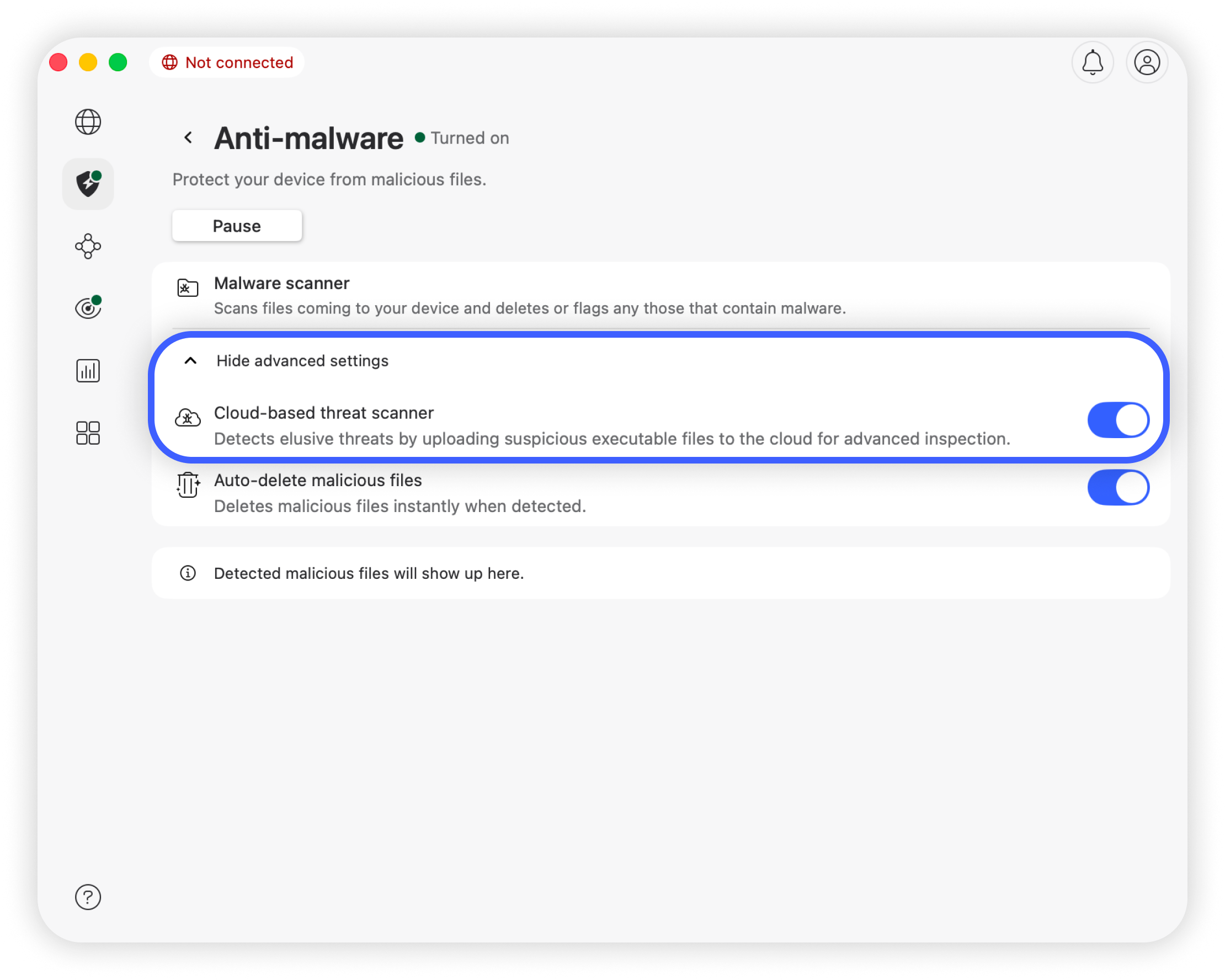
Task: Disable Cloud-based threat scanner toggle
Action: 1117,420
